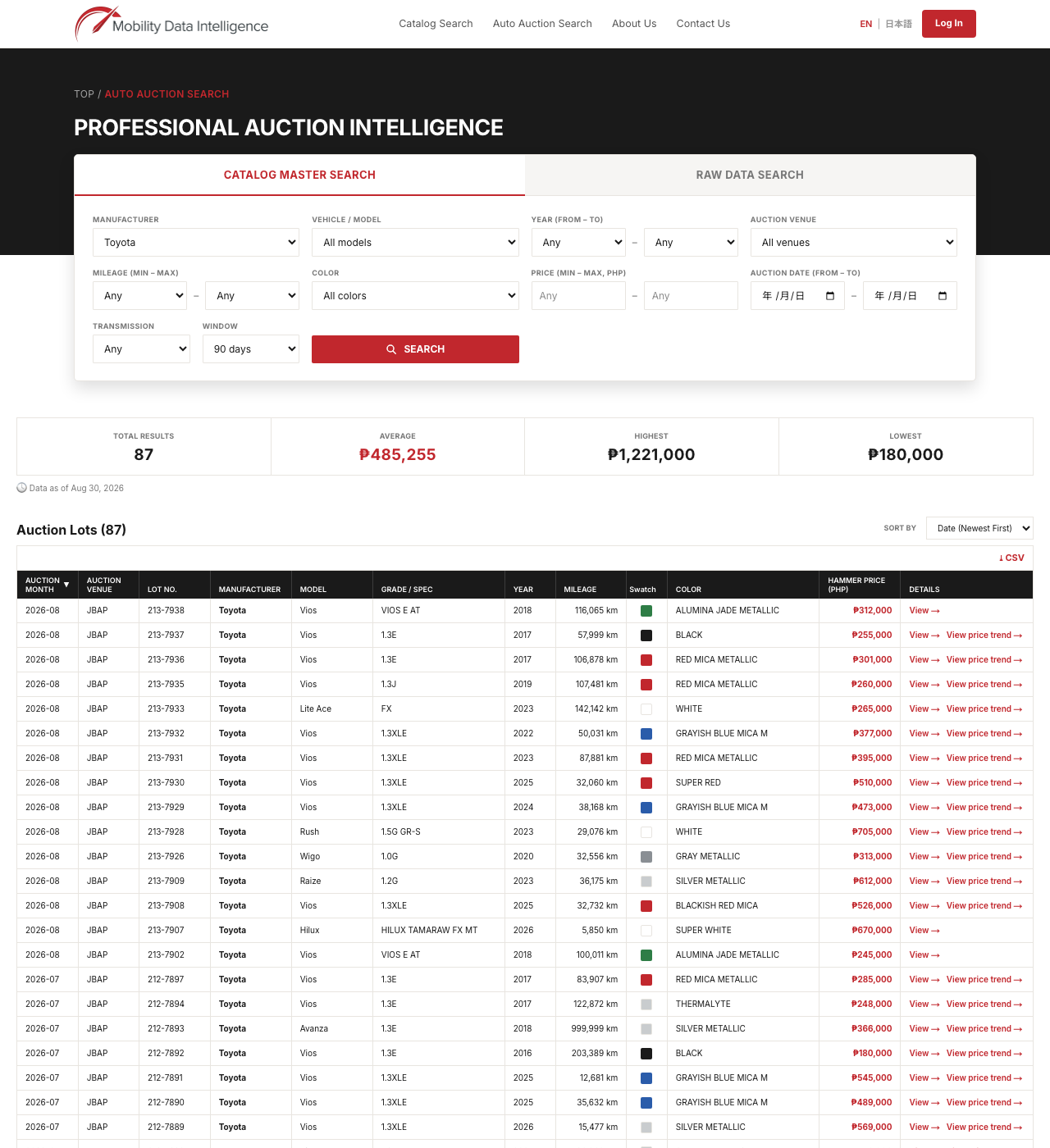Switch language to Japanese
This screenshot has height=1148, width=1050.
[x=898, y=24]
